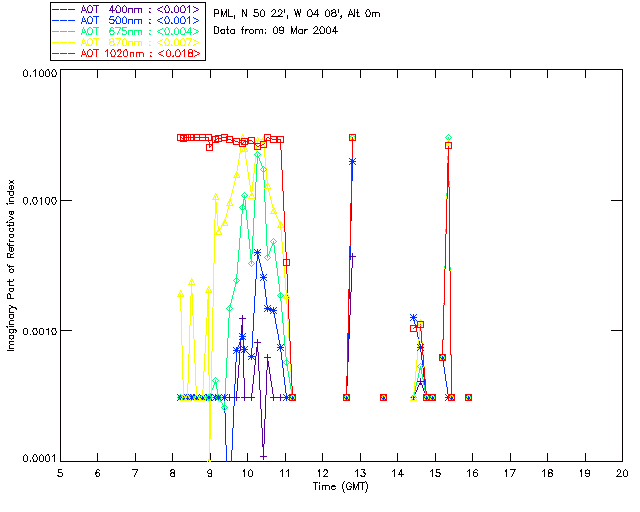Click the 0.1000 y-axis tick label
Image resolution: width=640 pixels, height=512 pixels.
[39, 73]
